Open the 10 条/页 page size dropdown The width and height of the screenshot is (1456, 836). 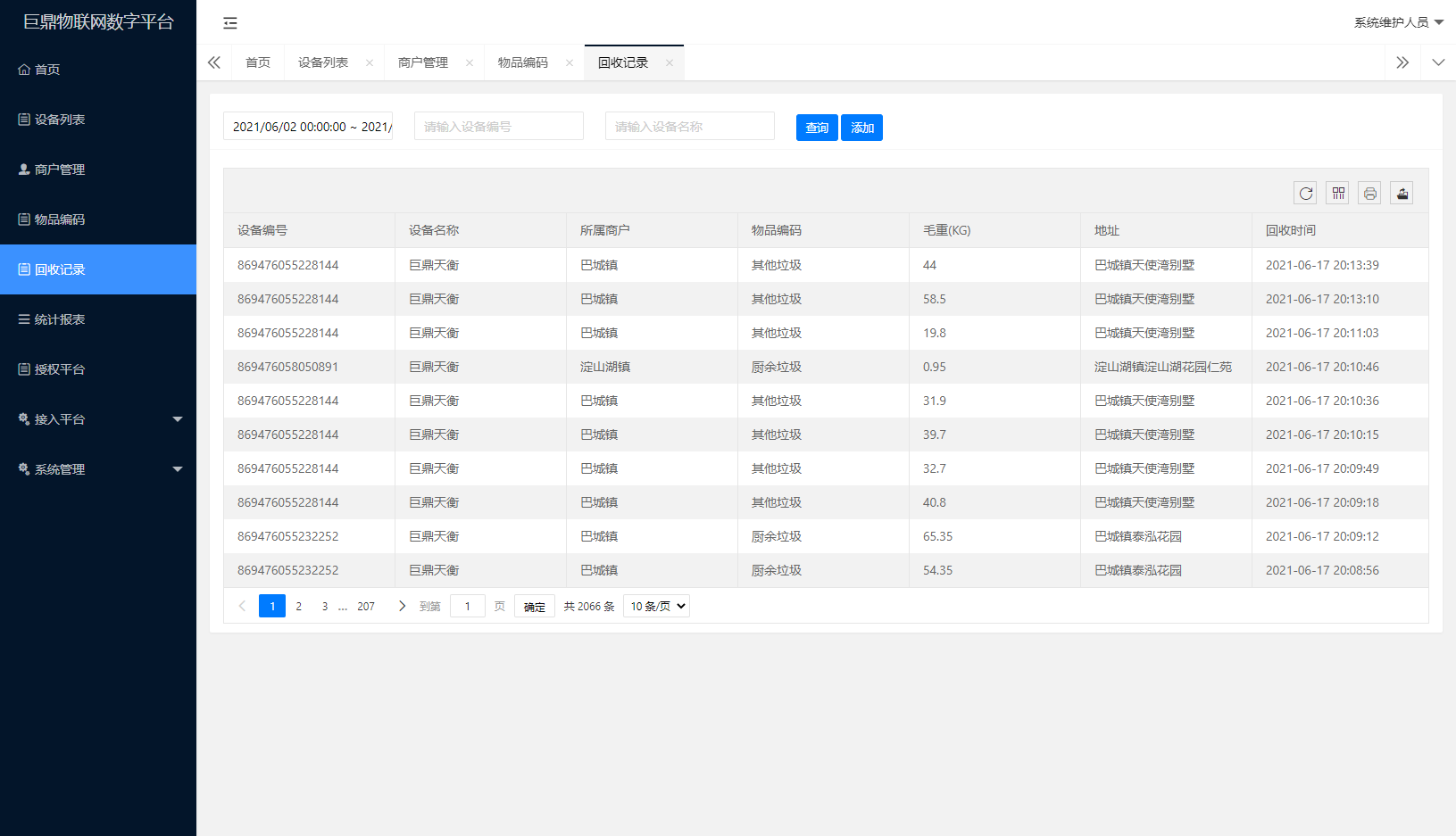(656, 607)
